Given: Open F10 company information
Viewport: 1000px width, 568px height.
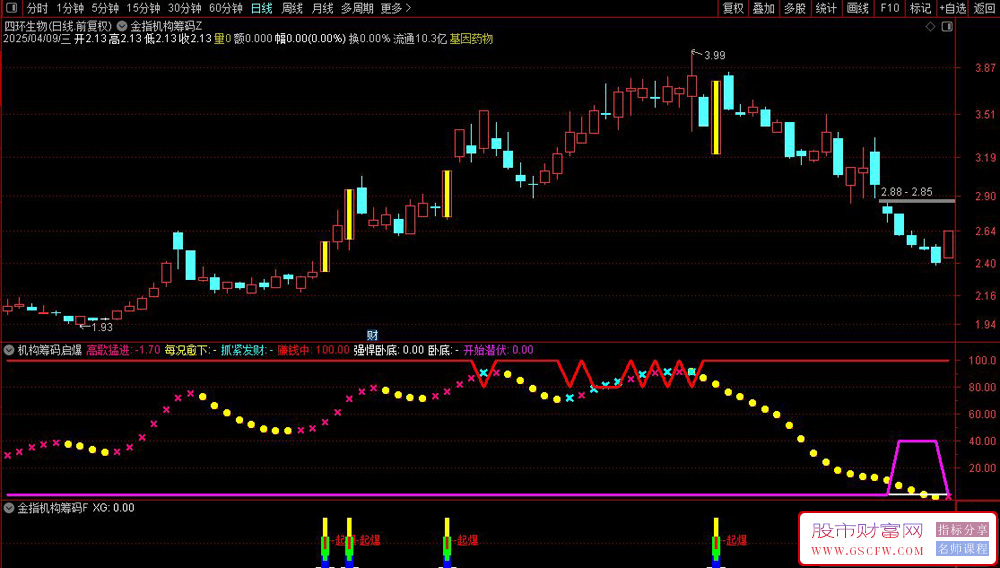Looking at the screenshot, I should click(890, 8).
